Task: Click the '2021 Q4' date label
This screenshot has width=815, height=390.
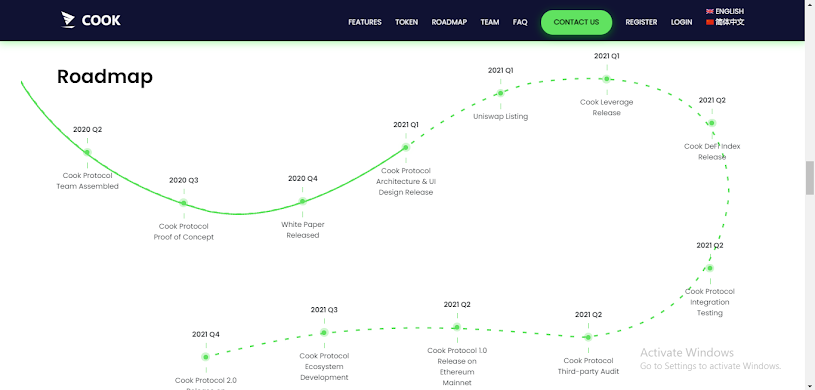Action: [x=206, y=334]
